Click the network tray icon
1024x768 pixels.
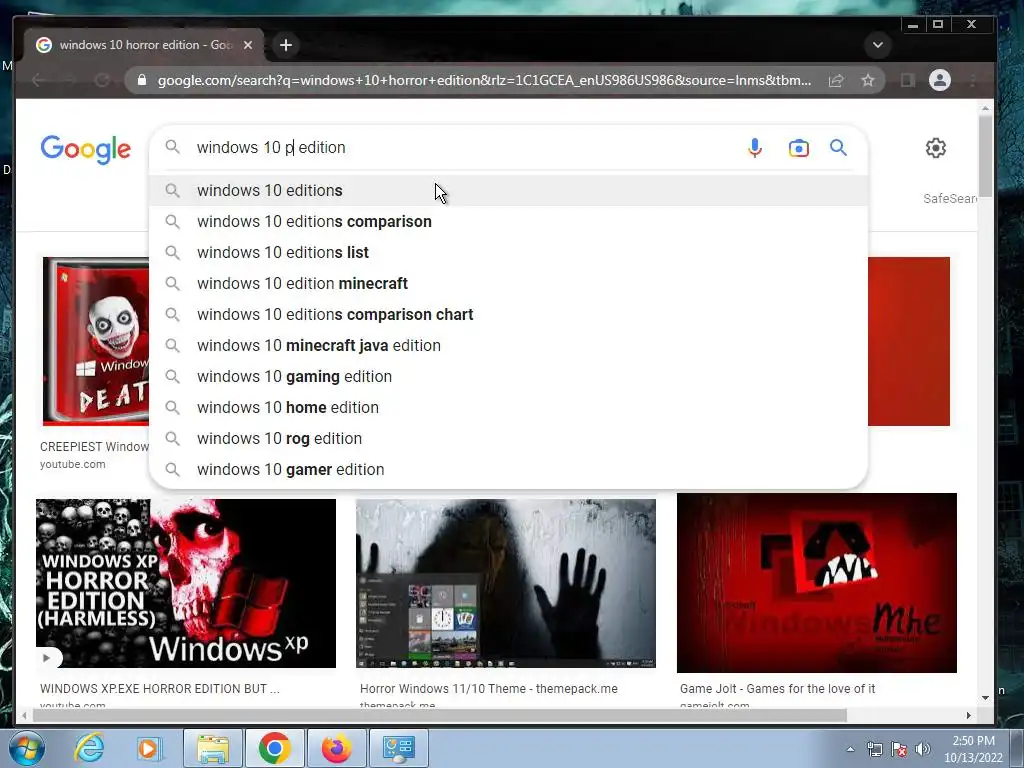click(x=874, y=749)
